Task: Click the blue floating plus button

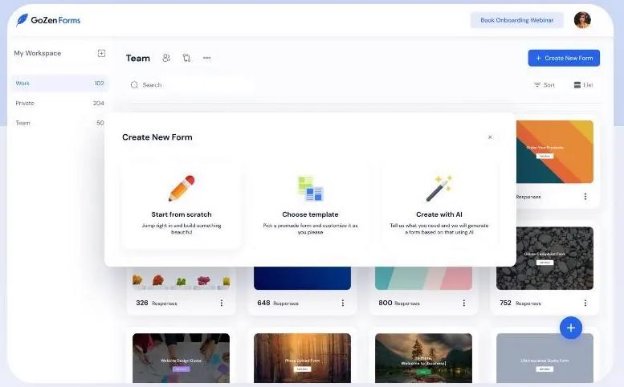Action: 571,328
